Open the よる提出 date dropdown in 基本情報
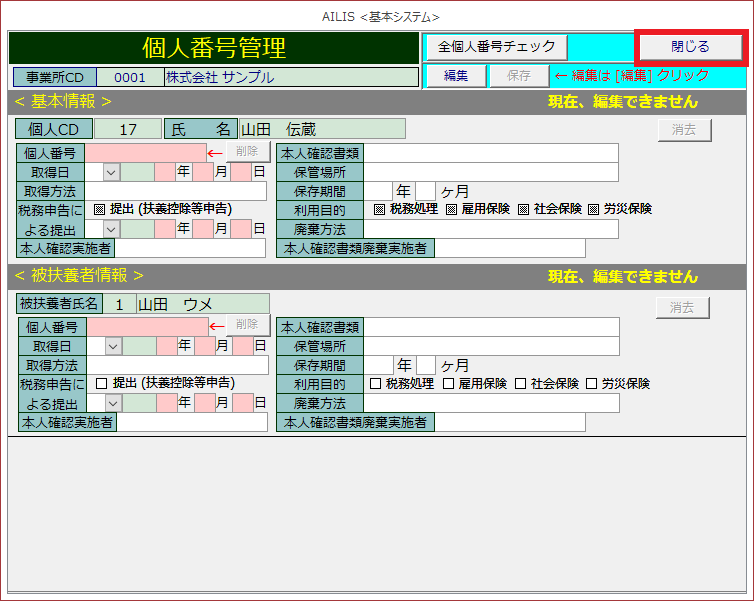754x601 pixels. pos(112,229)
